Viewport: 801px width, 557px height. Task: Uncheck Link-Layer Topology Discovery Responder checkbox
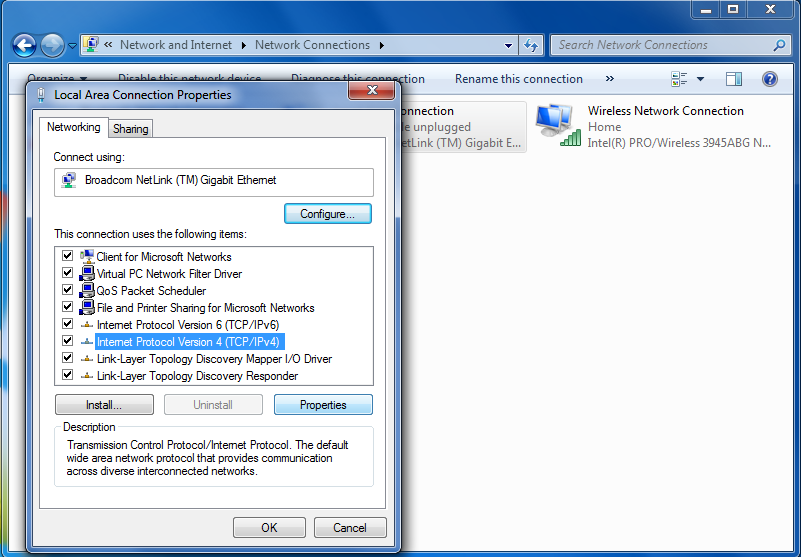tap(67, 375)
